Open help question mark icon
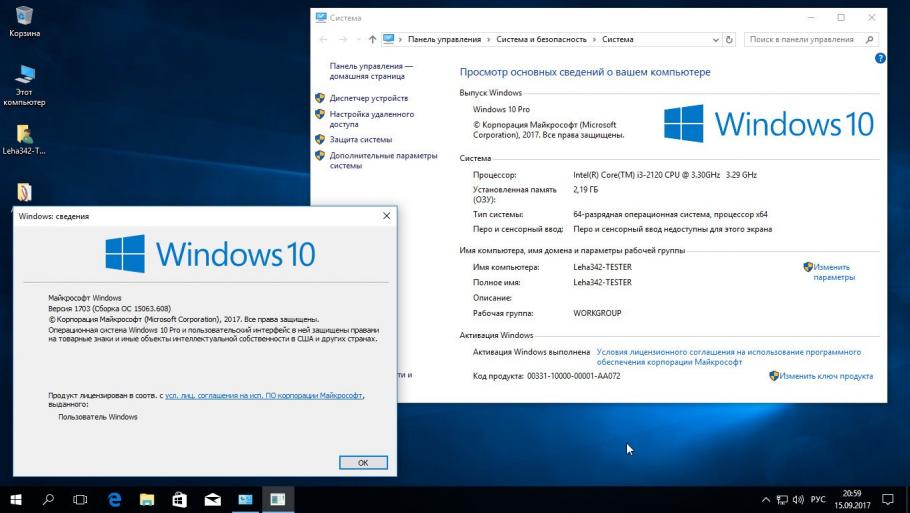This screenshot has height=513, width=910. 880,58
